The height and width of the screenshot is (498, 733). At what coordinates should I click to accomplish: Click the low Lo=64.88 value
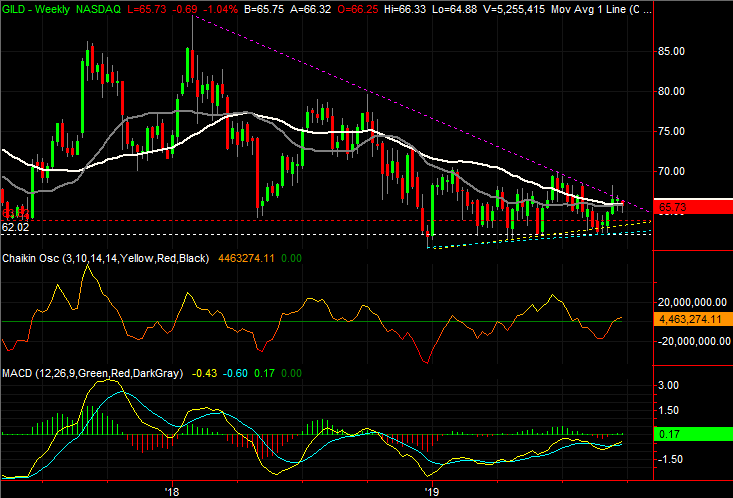pyautogui.click(x=454, y=9)
